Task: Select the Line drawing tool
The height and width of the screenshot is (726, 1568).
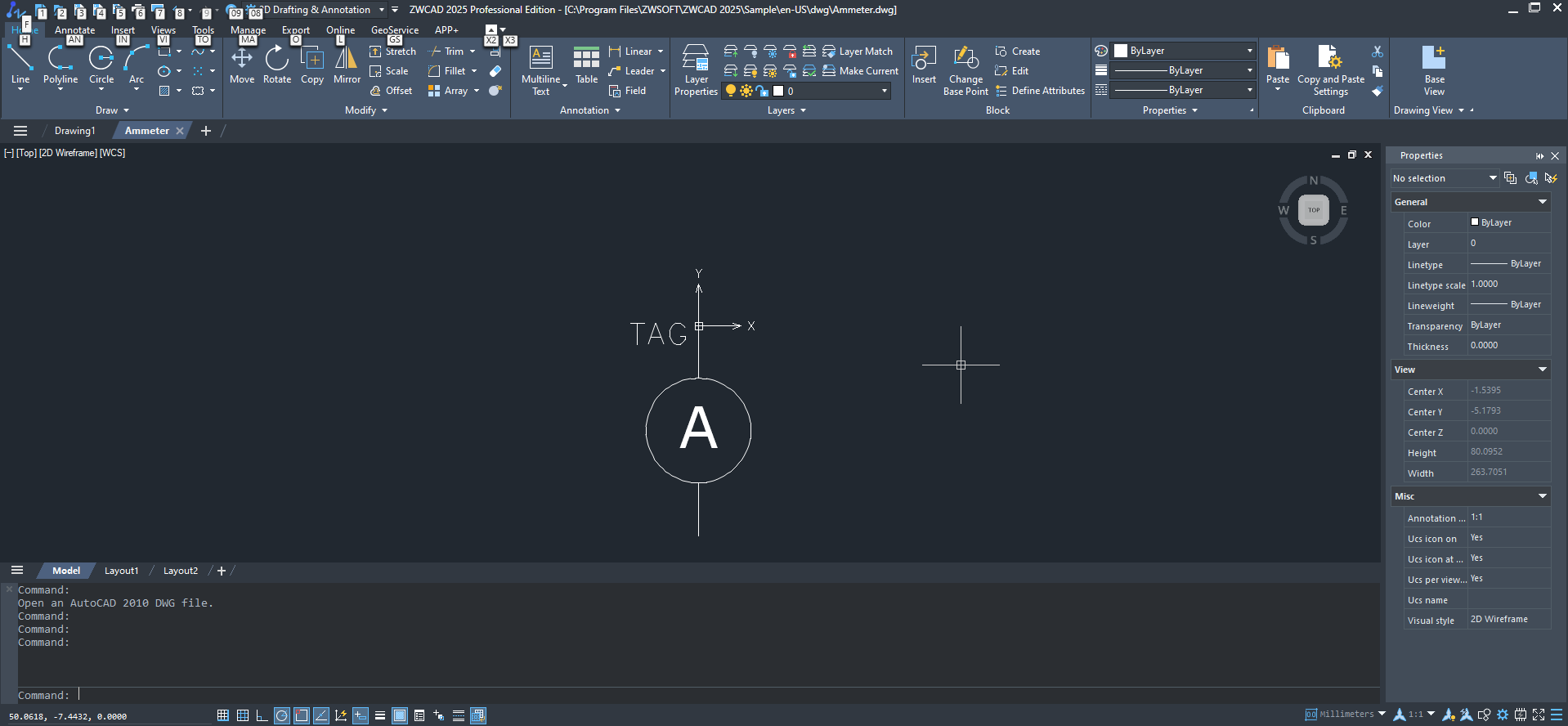Action: coord(20,65)
